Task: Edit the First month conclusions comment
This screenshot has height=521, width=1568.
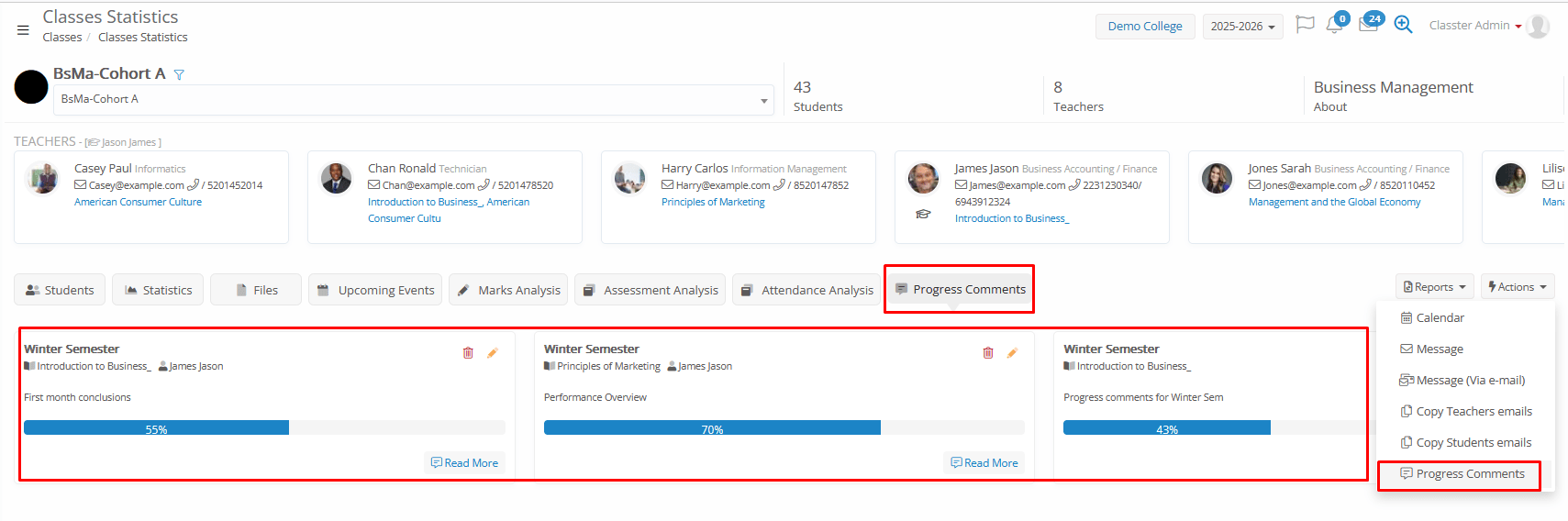Action: click(x=493, y=353)
